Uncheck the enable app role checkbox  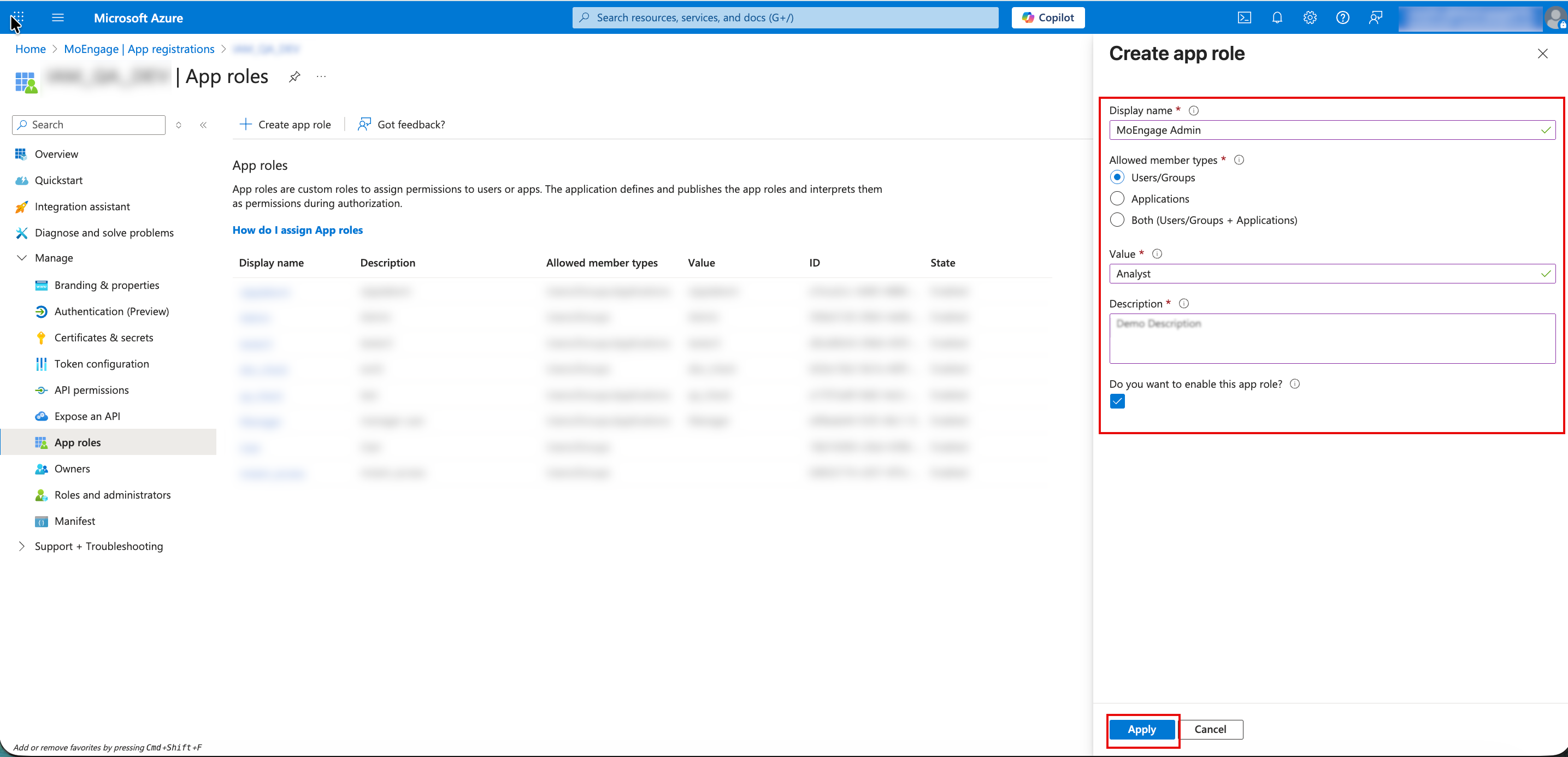tap(1117, 401)
